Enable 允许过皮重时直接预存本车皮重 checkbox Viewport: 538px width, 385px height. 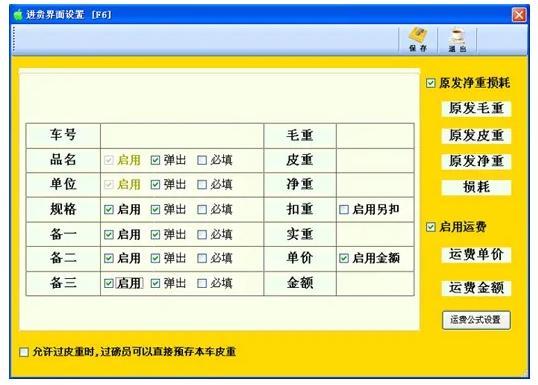(x=24, y=352)
